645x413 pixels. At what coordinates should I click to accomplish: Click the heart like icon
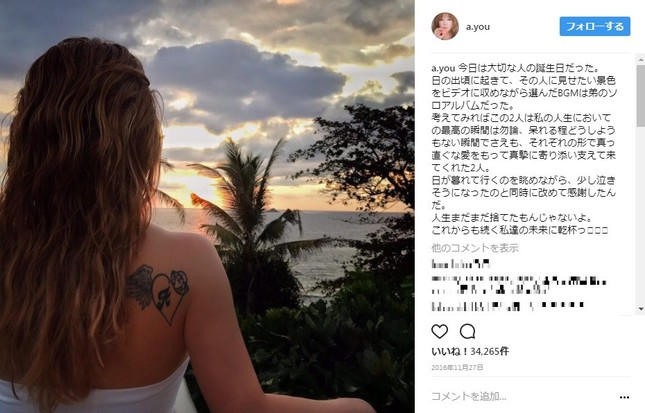point(439,331)
